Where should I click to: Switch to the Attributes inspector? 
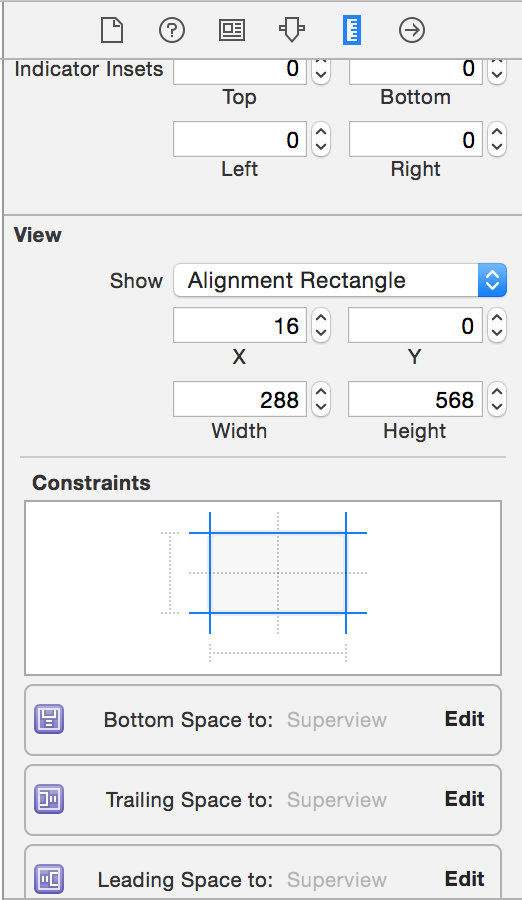click(292, 30)
